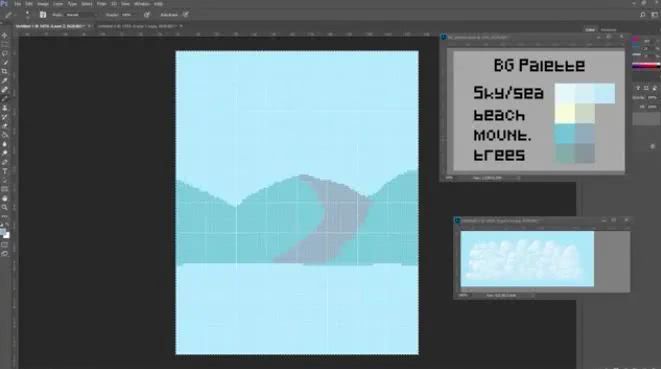The height and width of the screenshot is (369, 661).
Task: Open the brush preset picker in options bar
Action: pos(27,15)
